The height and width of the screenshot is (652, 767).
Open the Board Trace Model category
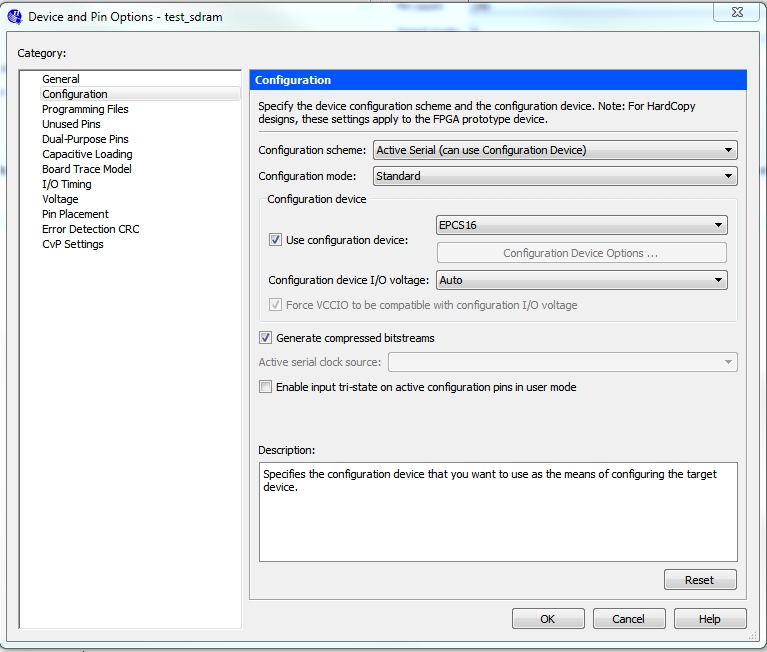tap(87, 169)
